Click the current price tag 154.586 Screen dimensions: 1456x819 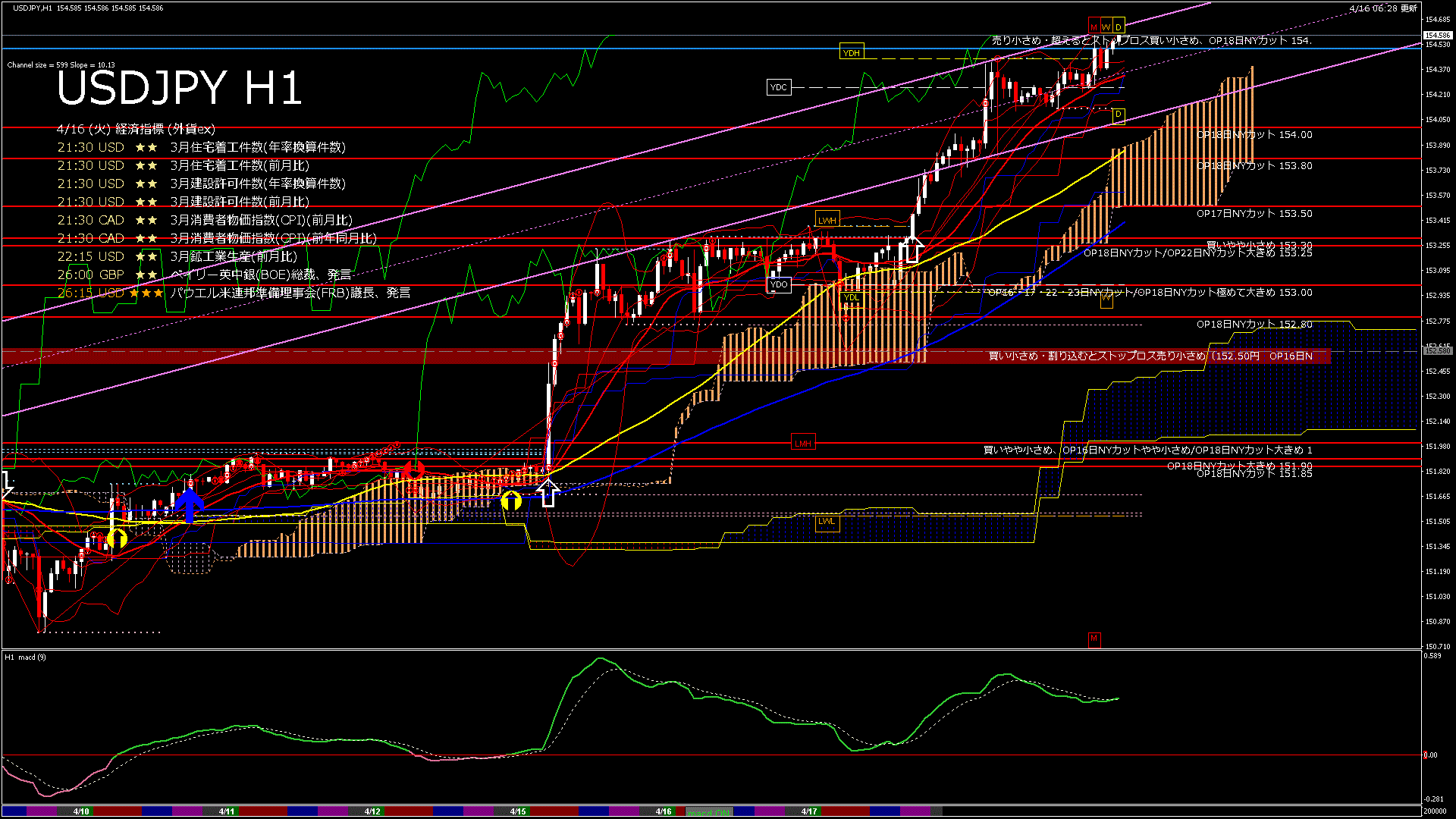pos(1438,36)
